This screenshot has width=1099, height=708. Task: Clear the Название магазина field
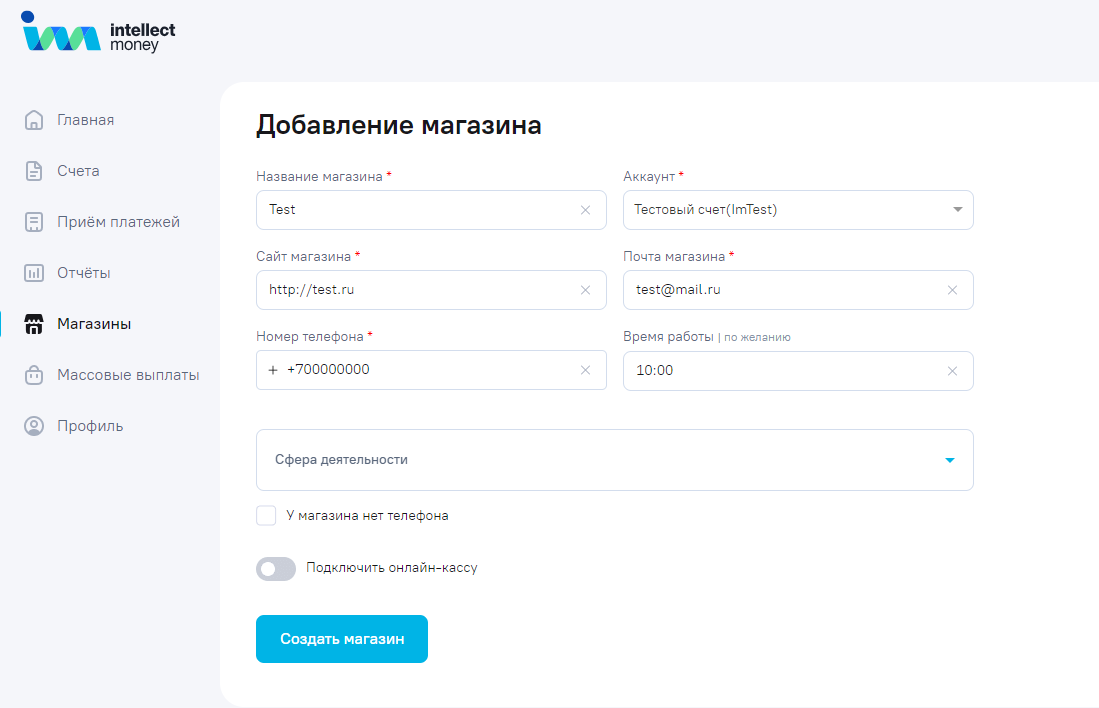coord(585,210)
